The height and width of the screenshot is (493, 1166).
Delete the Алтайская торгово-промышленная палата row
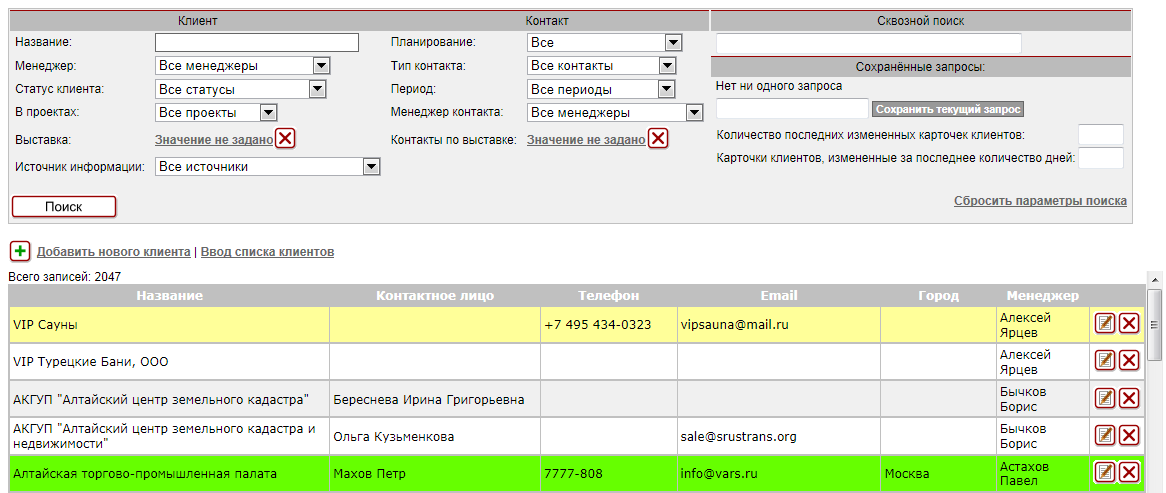[1129, 473]
